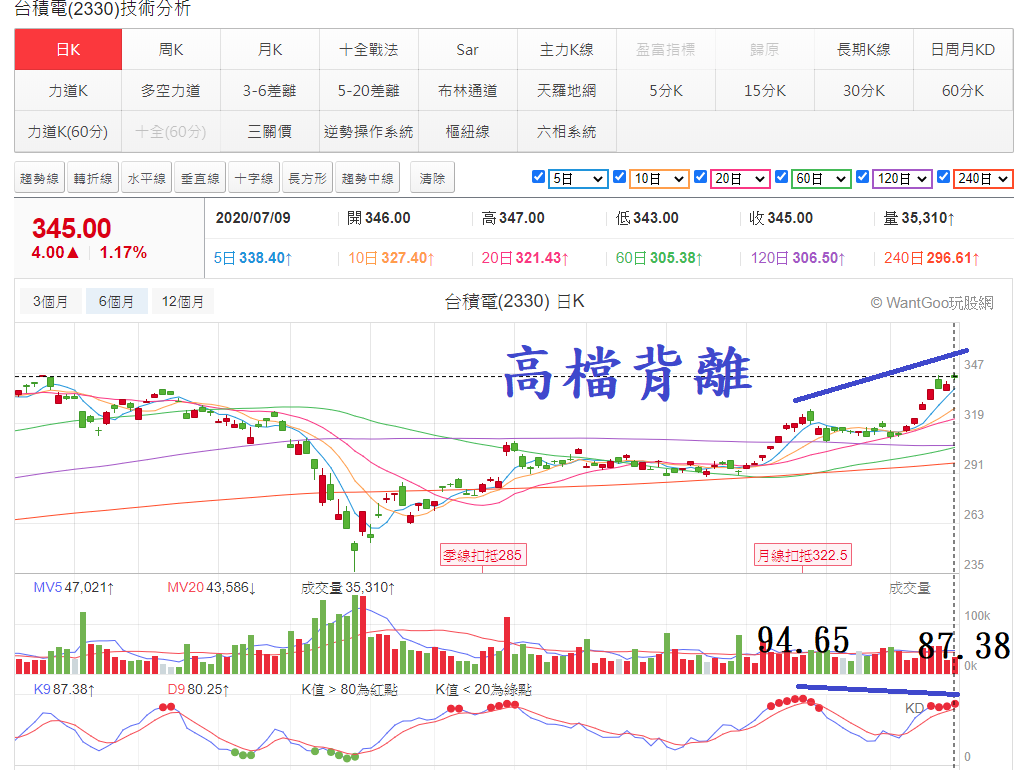Set chart range to 3個月
1019x770 pixels.
(x=50, y=302)
